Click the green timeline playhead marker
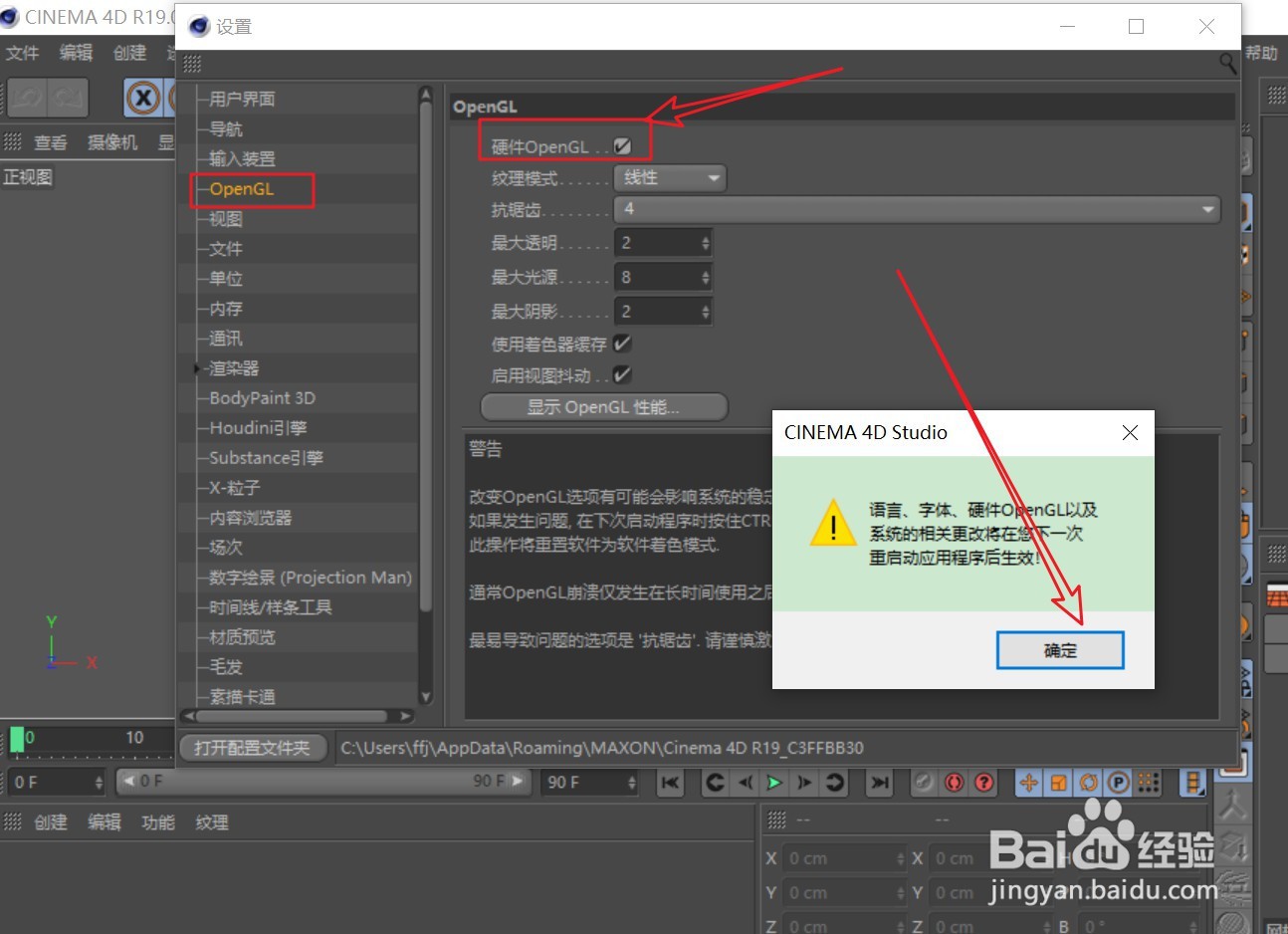 (x=16, y=740)
